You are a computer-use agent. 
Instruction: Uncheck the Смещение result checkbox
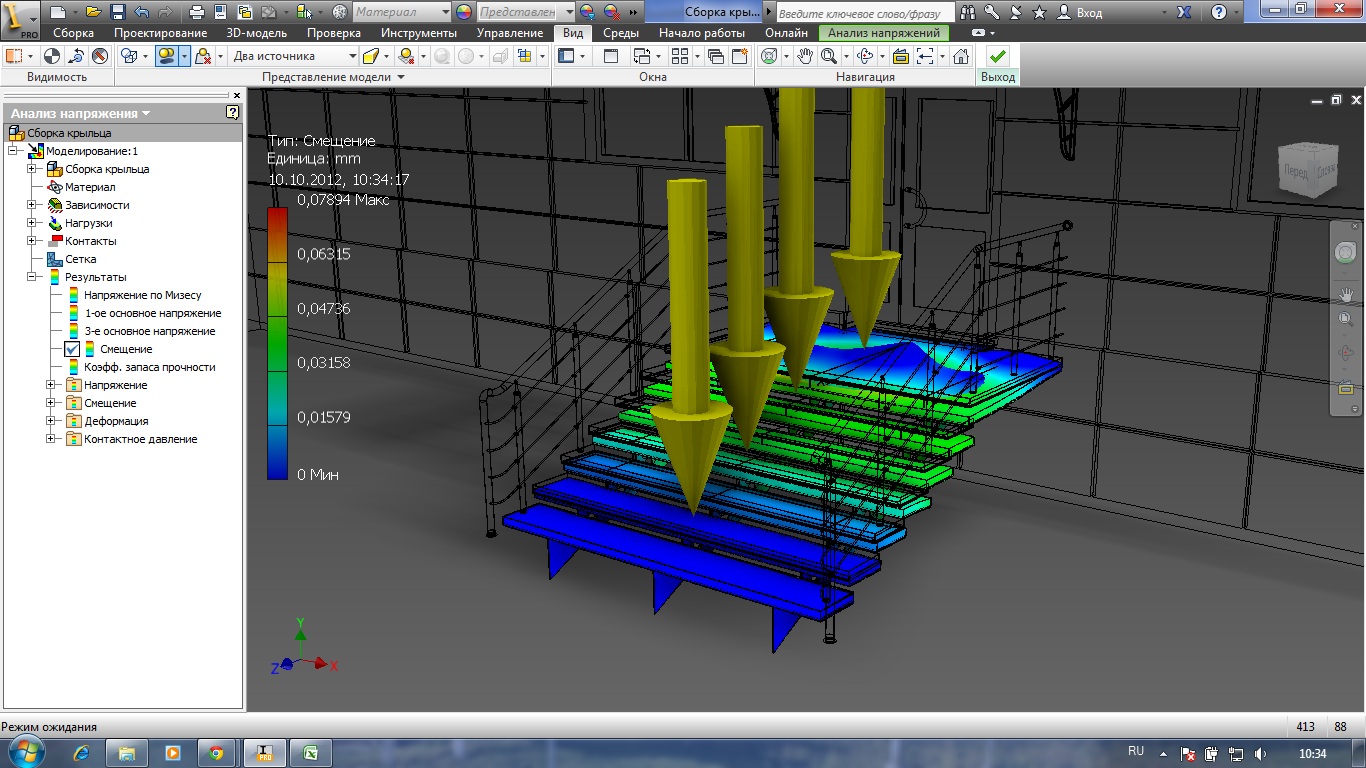tap(72, 349)
